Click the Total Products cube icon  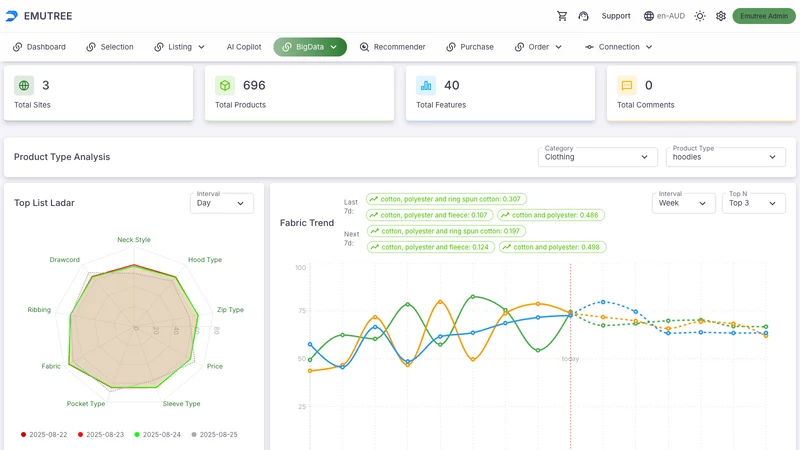tap(225, 86)
